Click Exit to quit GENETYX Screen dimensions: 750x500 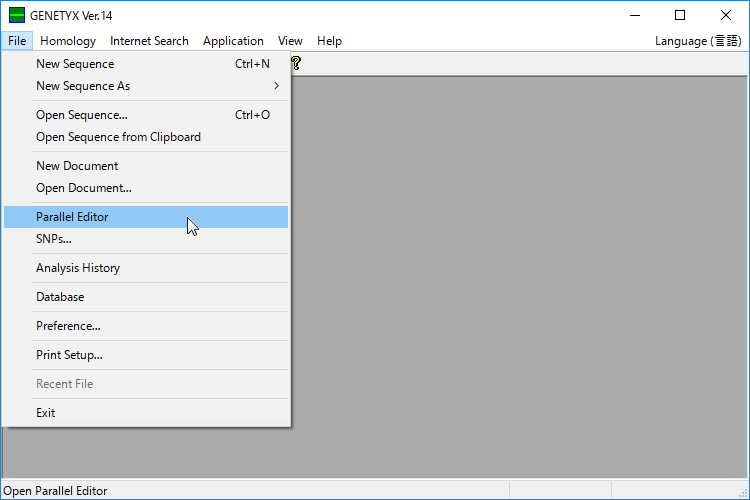(146, 413)
